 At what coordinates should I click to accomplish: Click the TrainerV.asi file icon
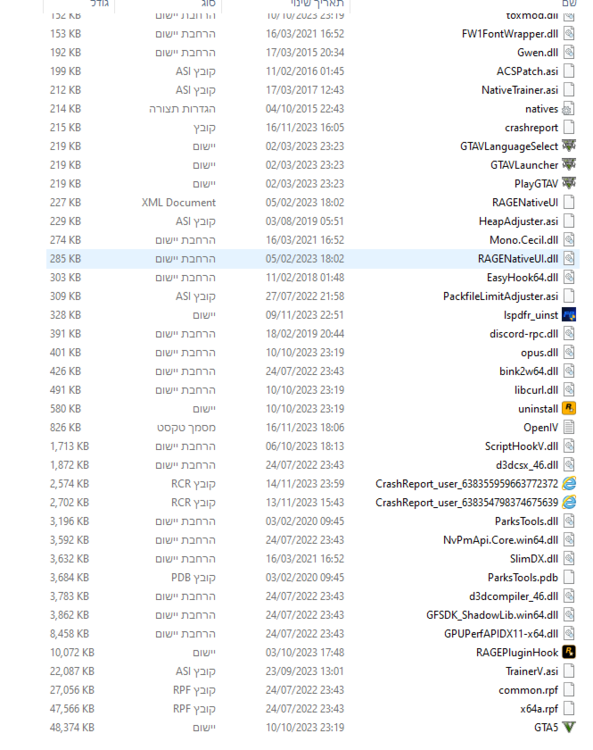click(x=569, y=671)
